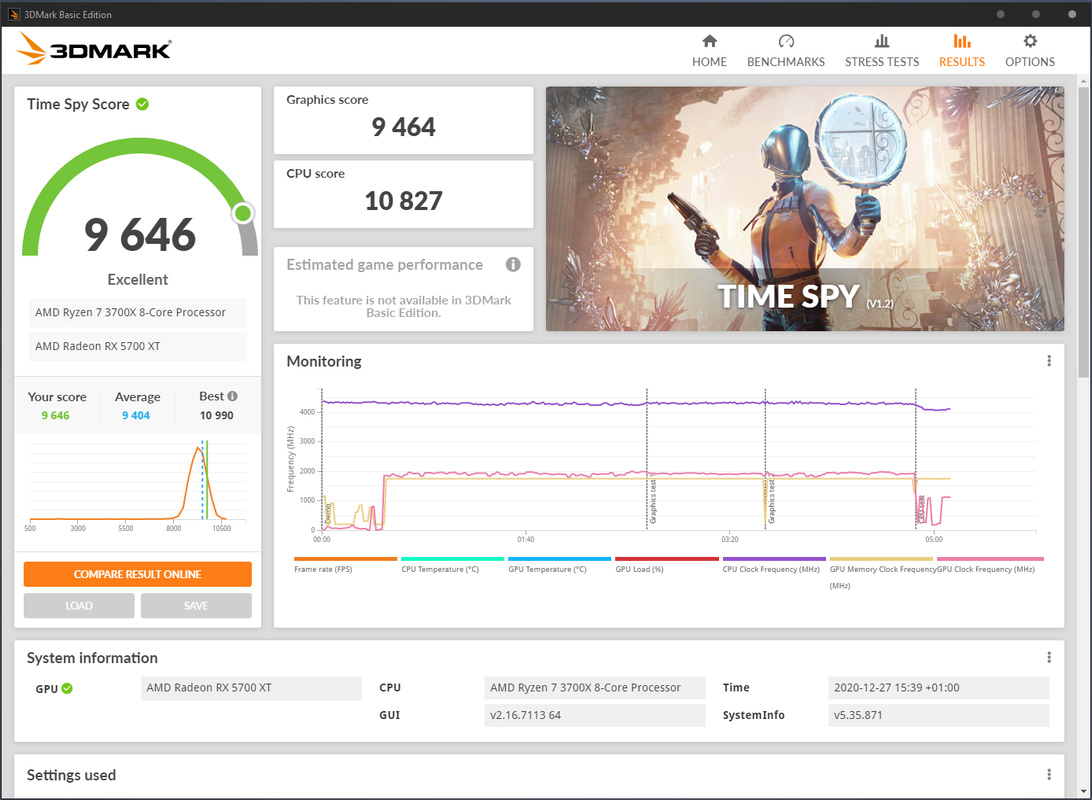Toggle GPU Temperature legend entry
Screen dimensions: 1092x800
(559, 565)
